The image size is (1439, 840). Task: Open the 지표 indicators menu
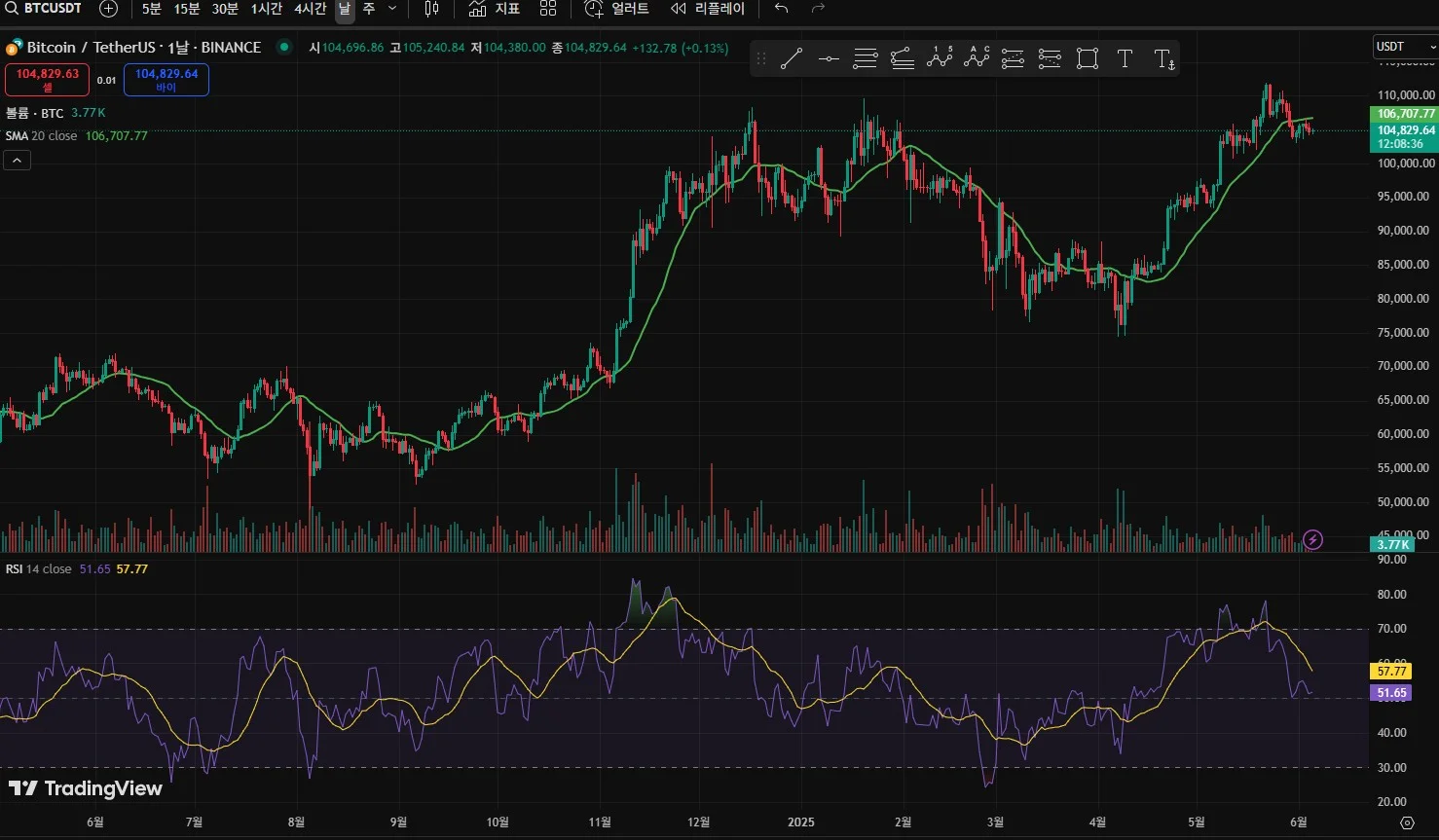(495, 9)
